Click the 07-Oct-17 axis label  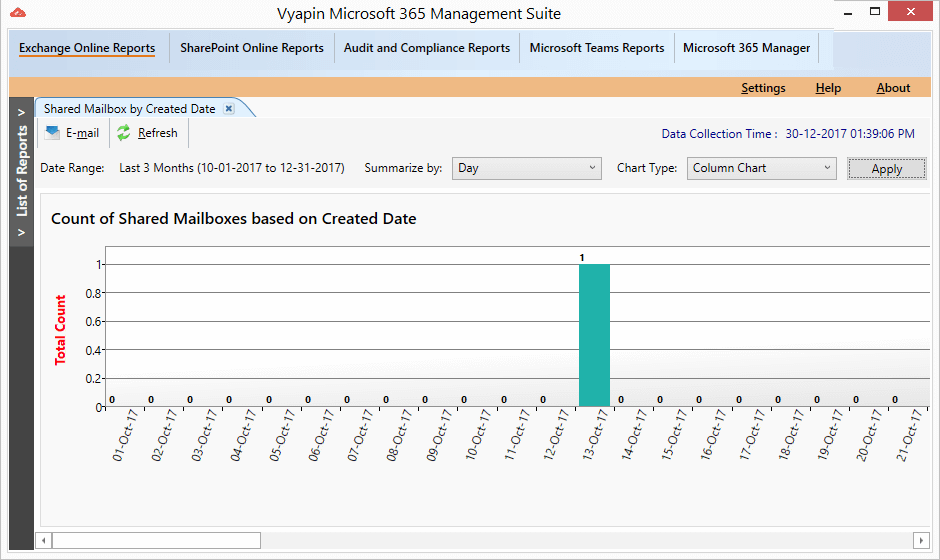[360, 435]
